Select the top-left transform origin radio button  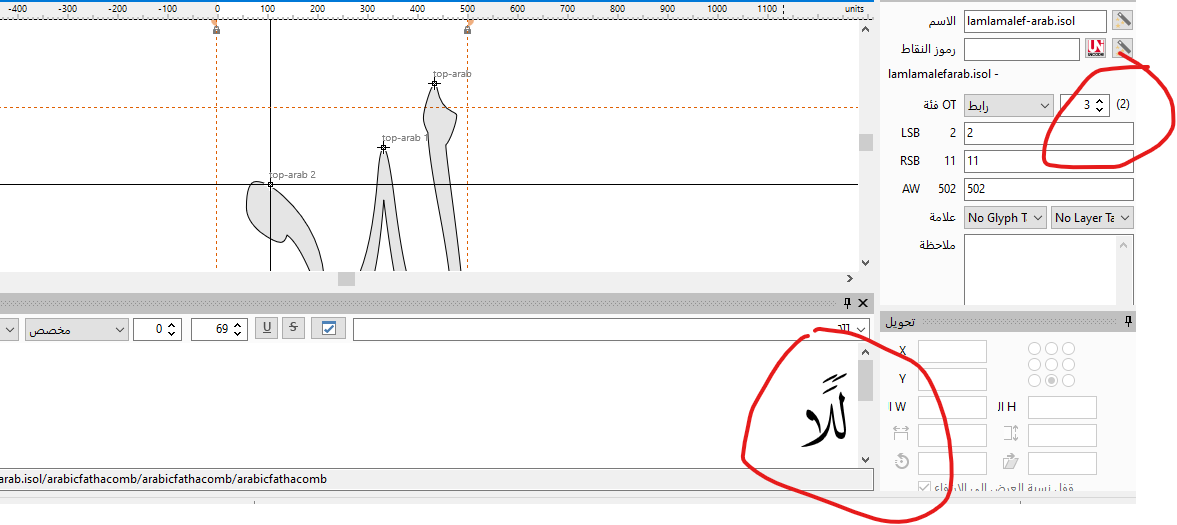1034,349
